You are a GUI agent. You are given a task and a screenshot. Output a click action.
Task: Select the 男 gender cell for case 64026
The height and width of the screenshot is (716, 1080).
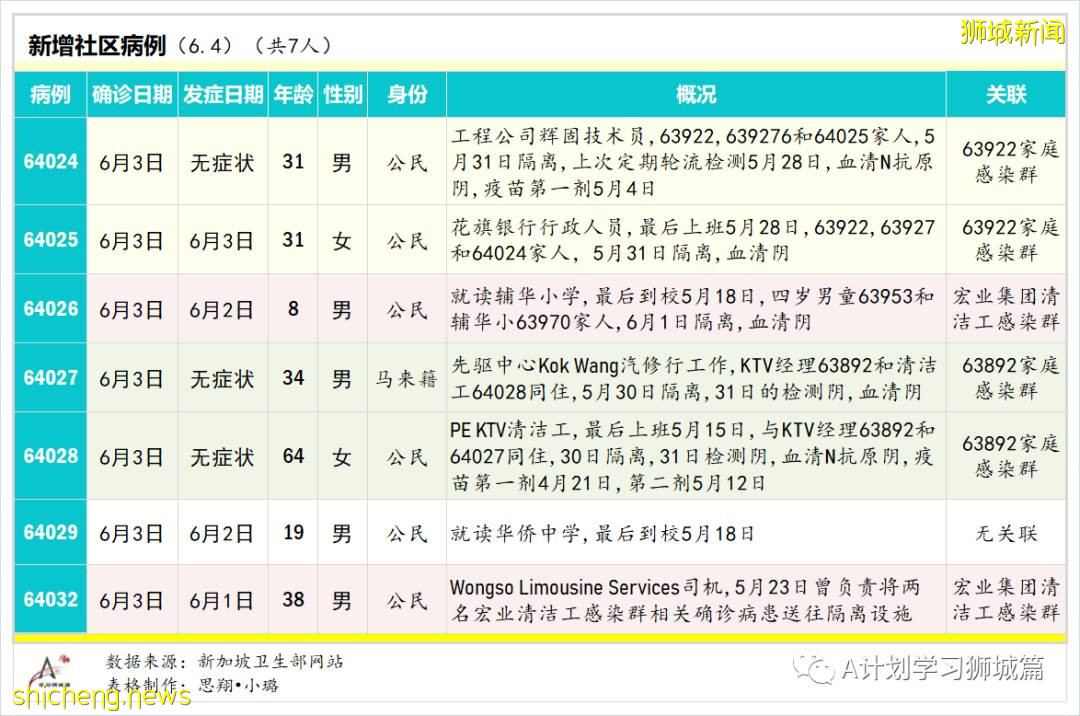click(x=342, y=308)
